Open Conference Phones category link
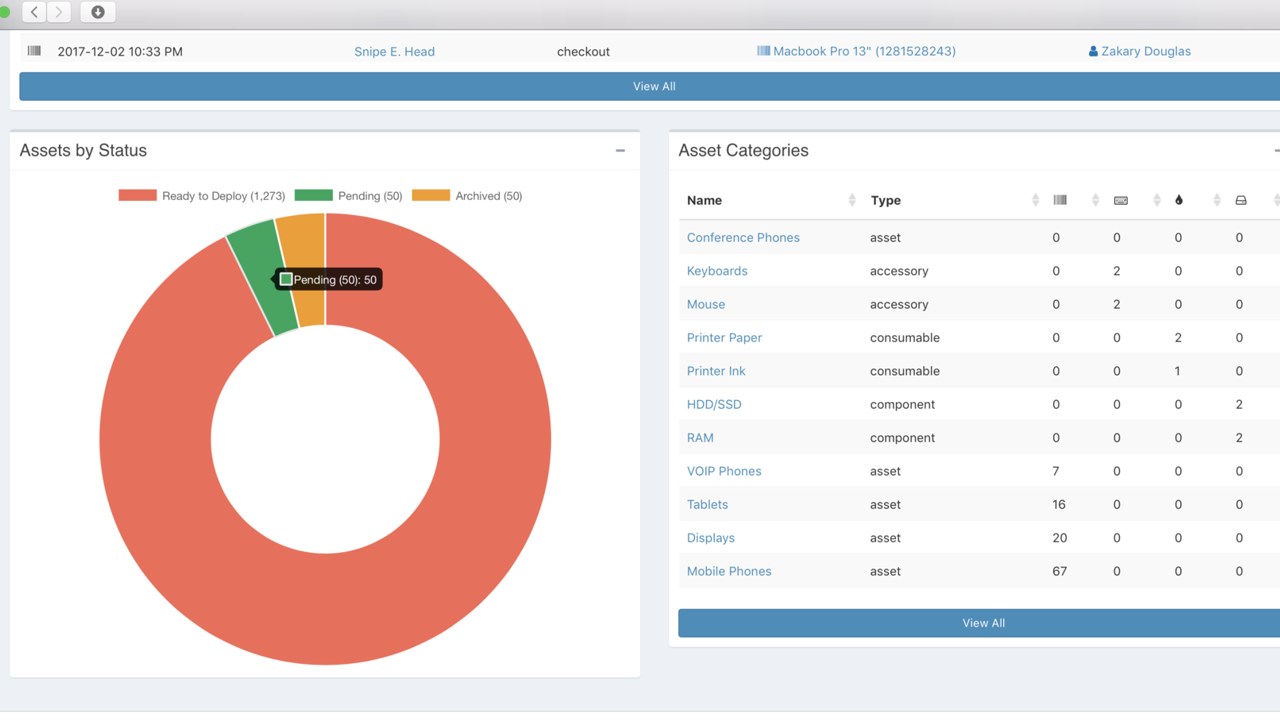The width and height of the screenshot is (1280, 720). point(743,238)
